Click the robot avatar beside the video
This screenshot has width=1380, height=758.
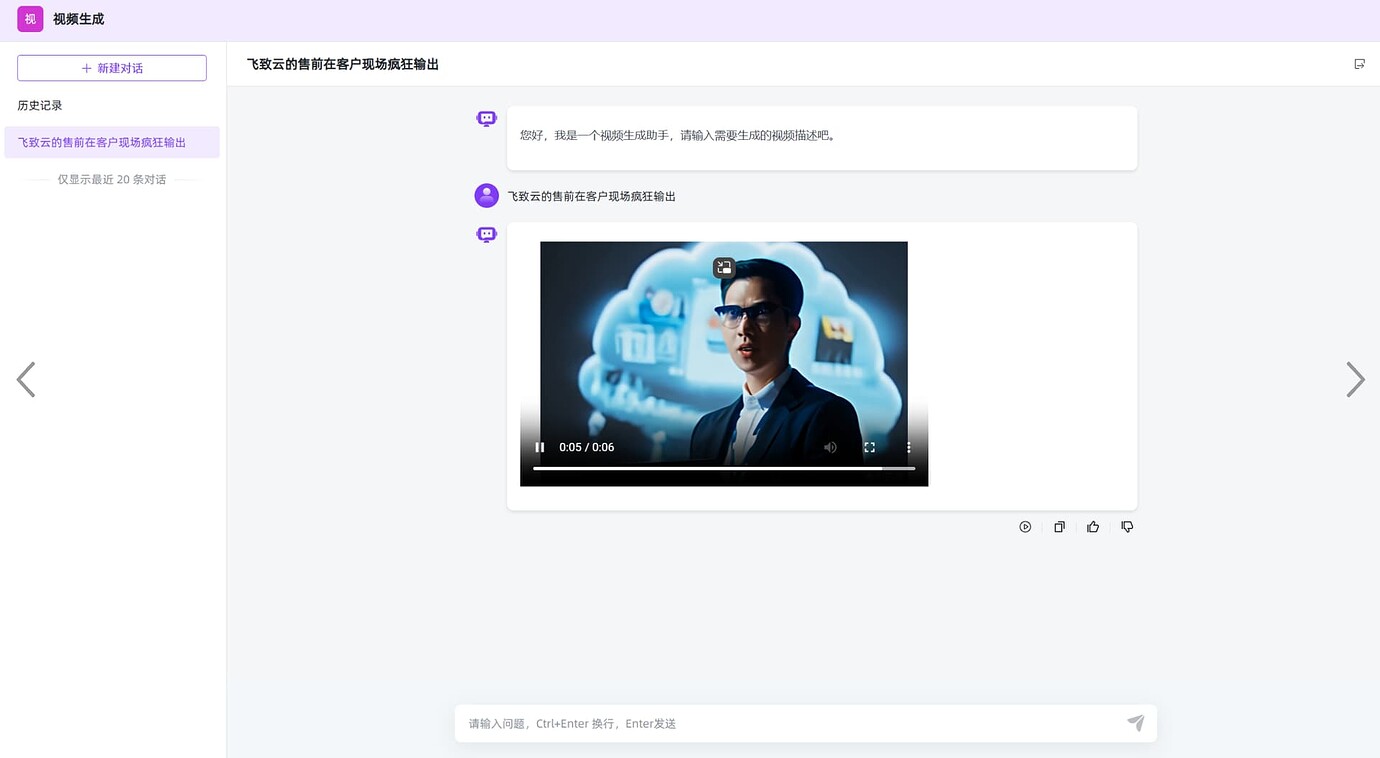point(487,235)
